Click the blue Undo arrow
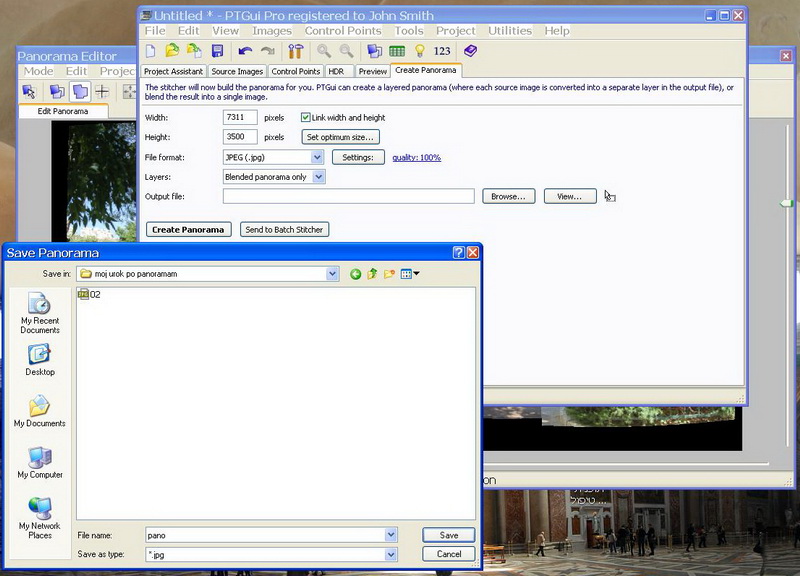800x576 pixels. point(245,51)
